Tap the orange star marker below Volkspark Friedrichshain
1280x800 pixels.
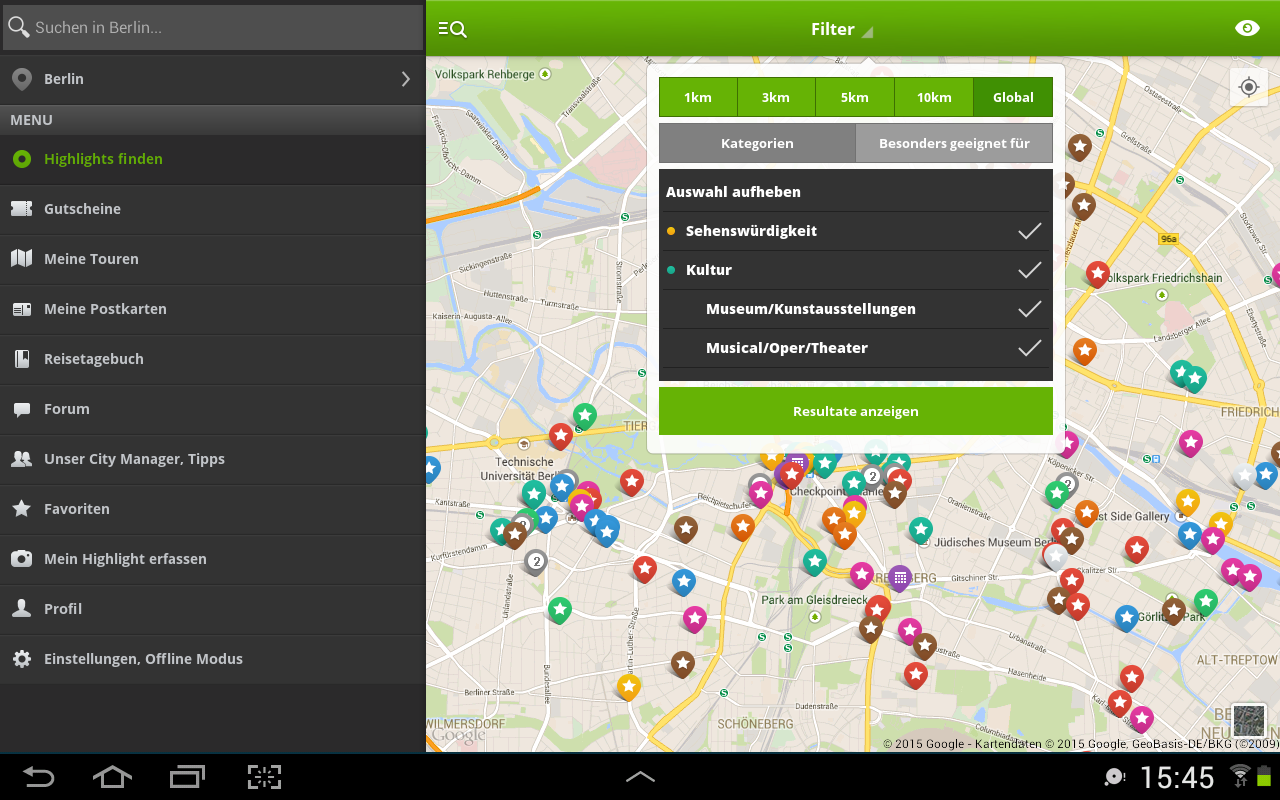(1085, 350)
